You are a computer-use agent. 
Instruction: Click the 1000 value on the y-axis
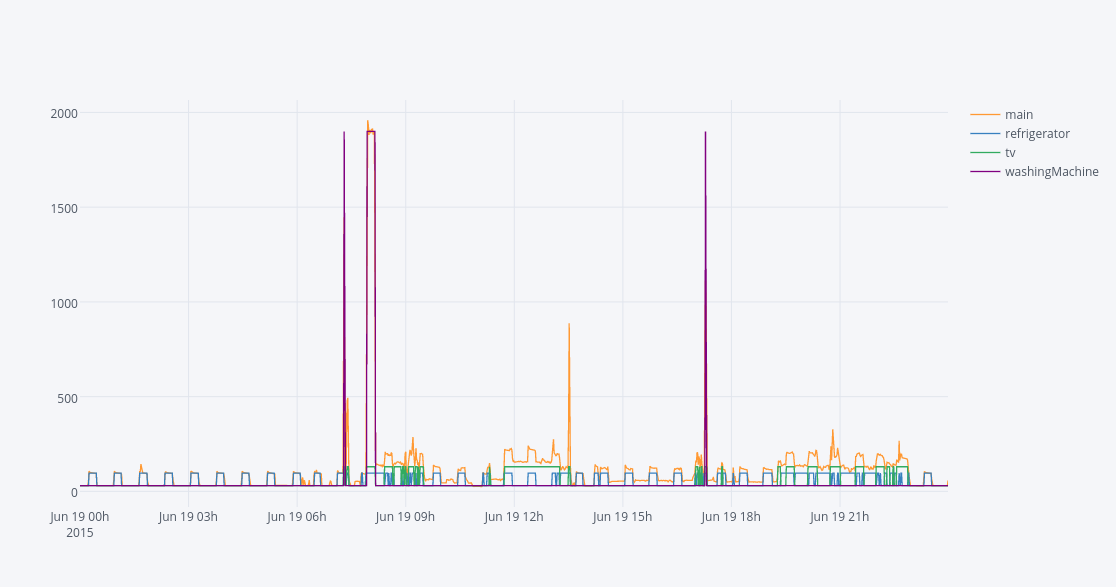click(x=64, y=303)
